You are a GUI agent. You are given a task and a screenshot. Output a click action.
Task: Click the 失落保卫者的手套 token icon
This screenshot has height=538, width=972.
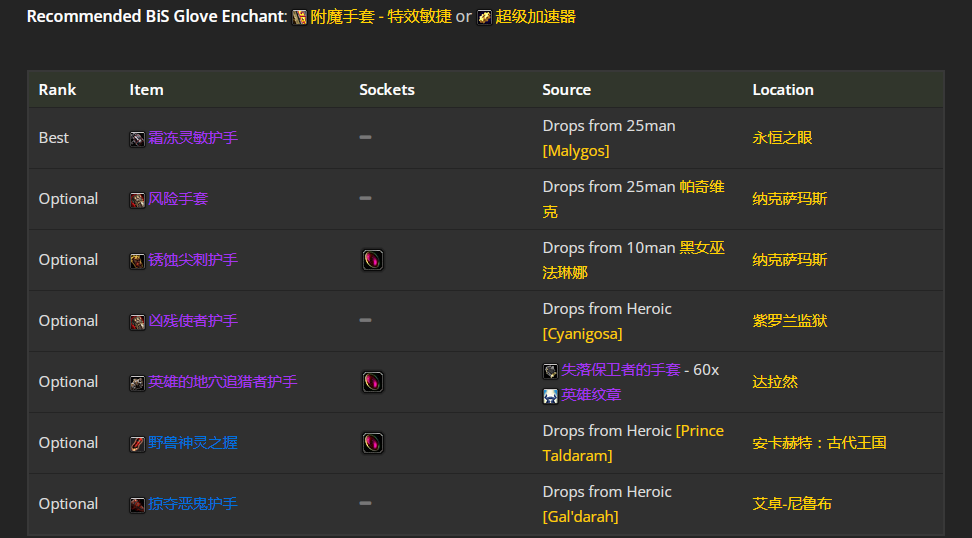point(550,371)
